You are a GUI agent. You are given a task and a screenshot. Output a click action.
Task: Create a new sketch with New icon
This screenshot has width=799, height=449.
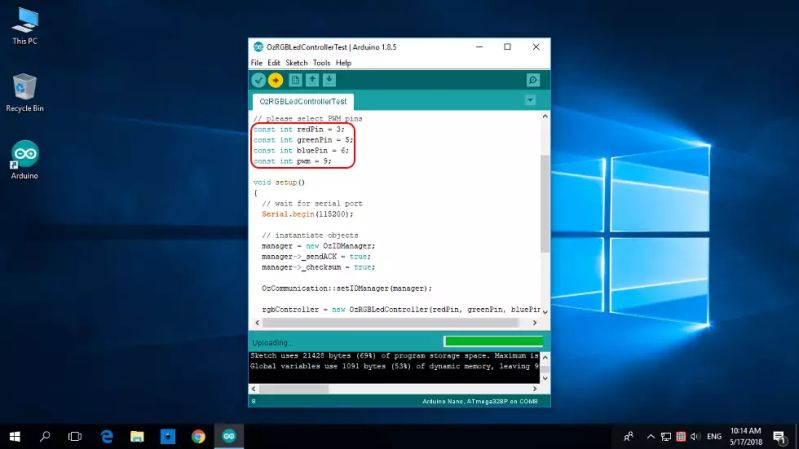click(295, 80)
